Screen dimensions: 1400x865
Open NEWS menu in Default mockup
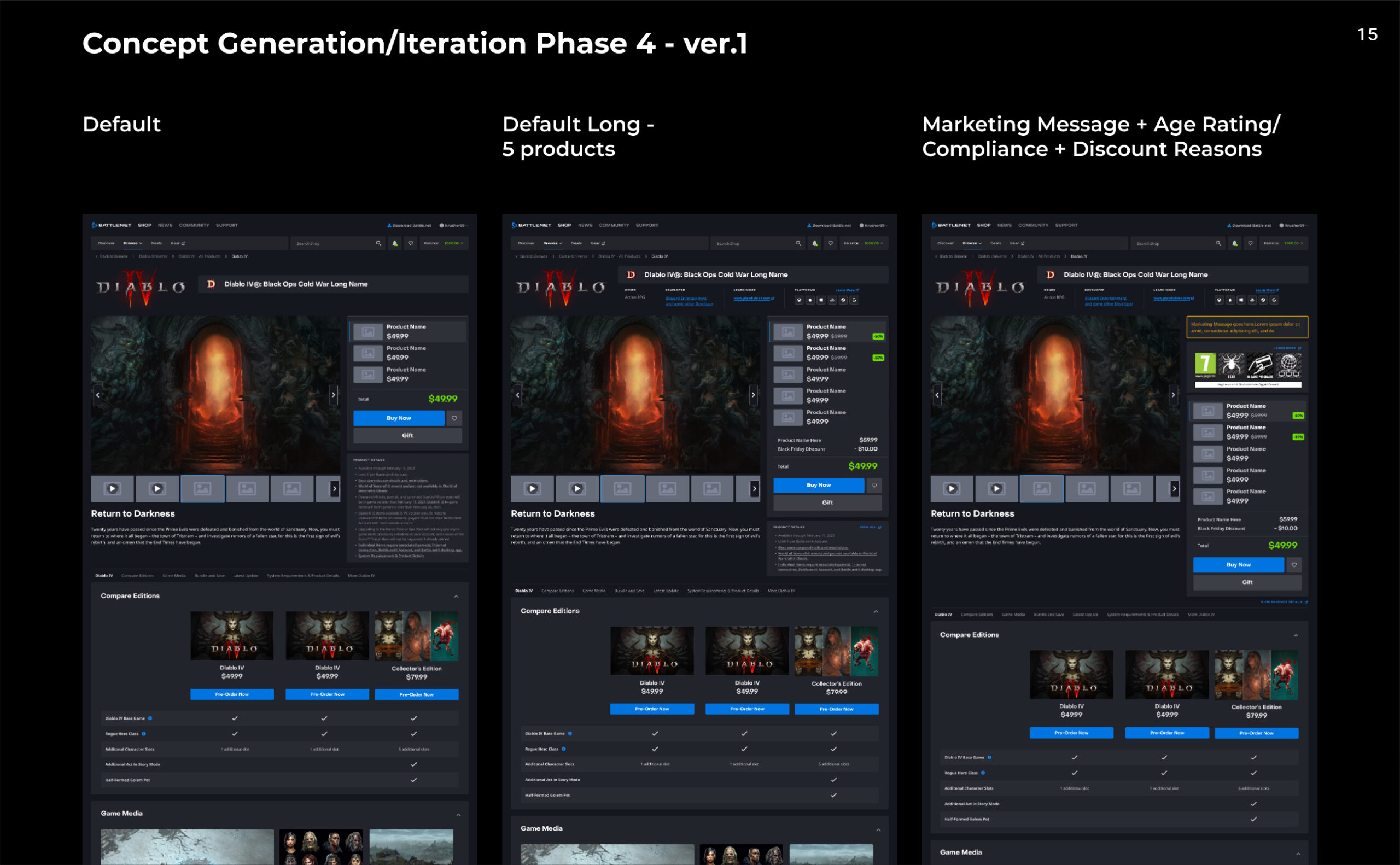[165, 225]
